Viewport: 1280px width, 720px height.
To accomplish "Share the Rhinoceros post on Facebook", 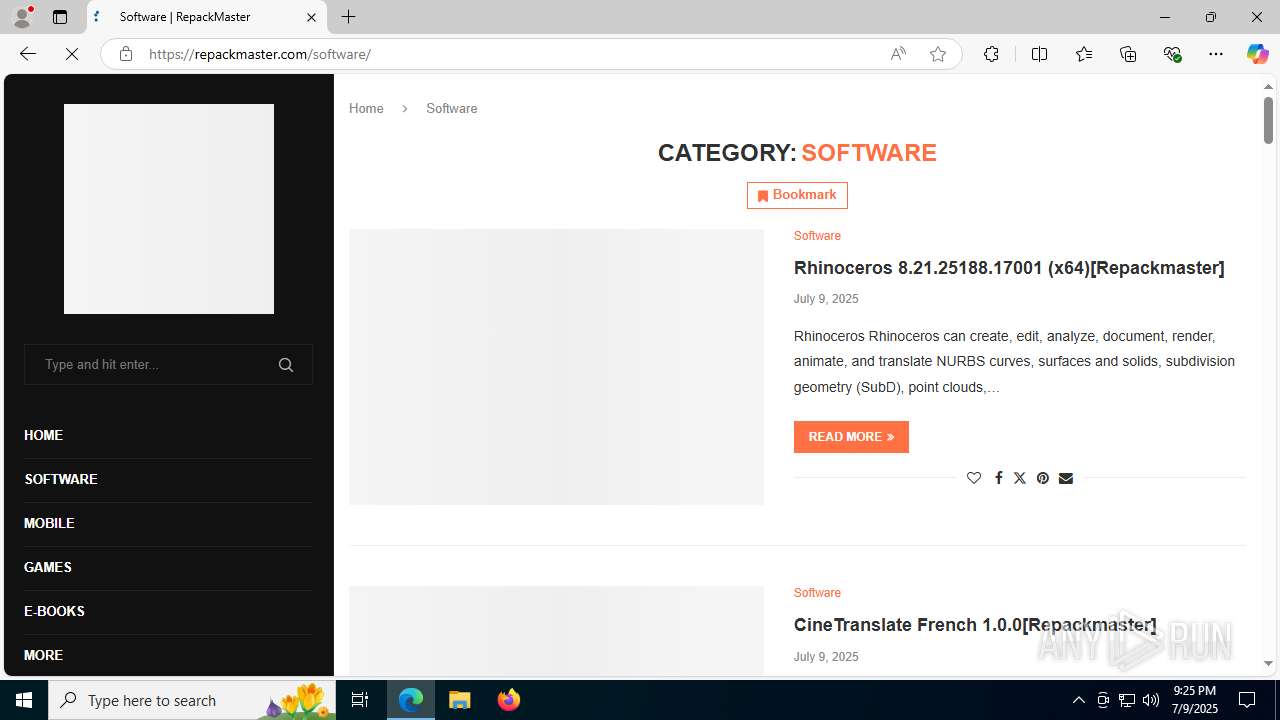I will [998, 478].
